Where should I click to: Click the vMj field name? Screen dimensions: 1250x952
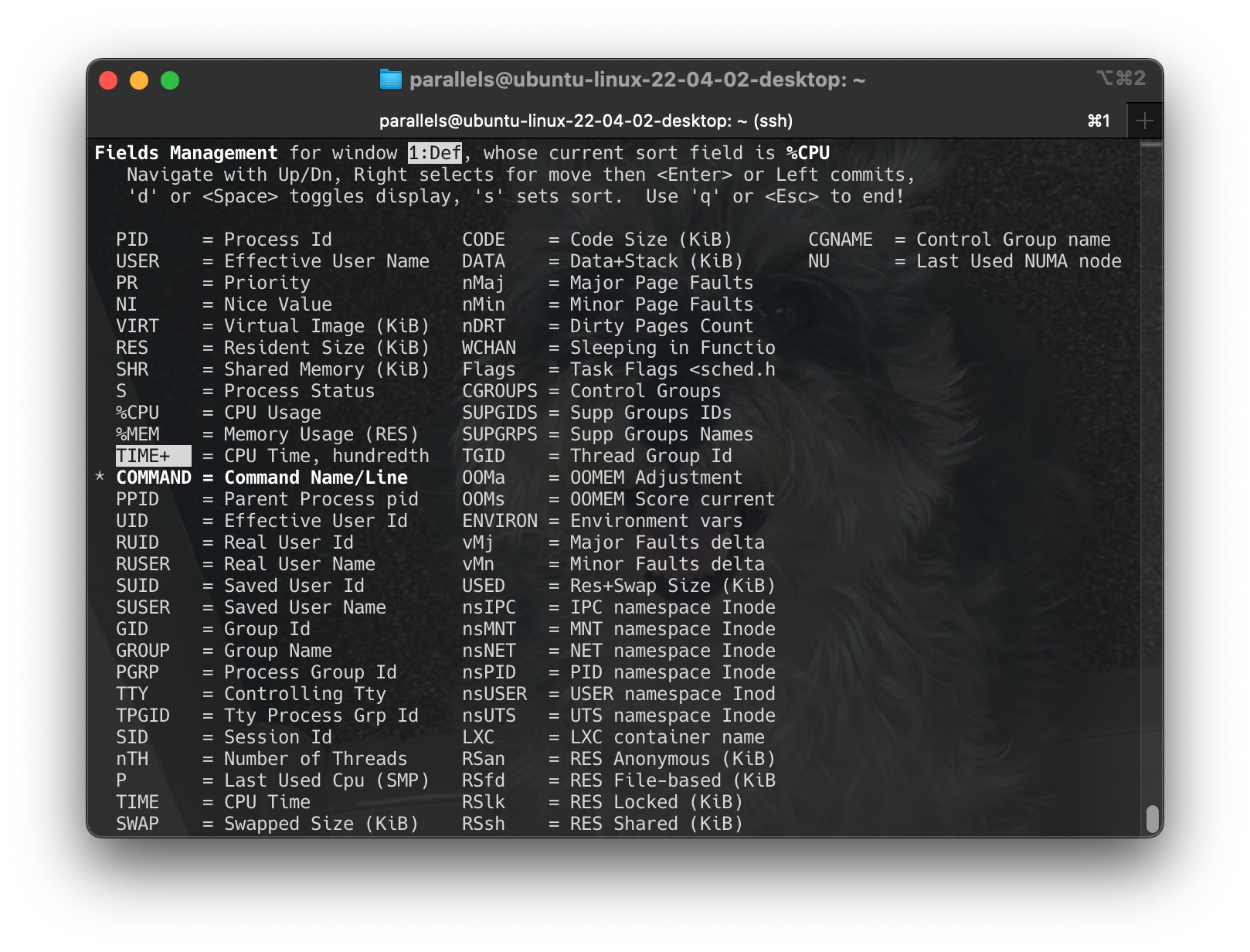point(478,542)
